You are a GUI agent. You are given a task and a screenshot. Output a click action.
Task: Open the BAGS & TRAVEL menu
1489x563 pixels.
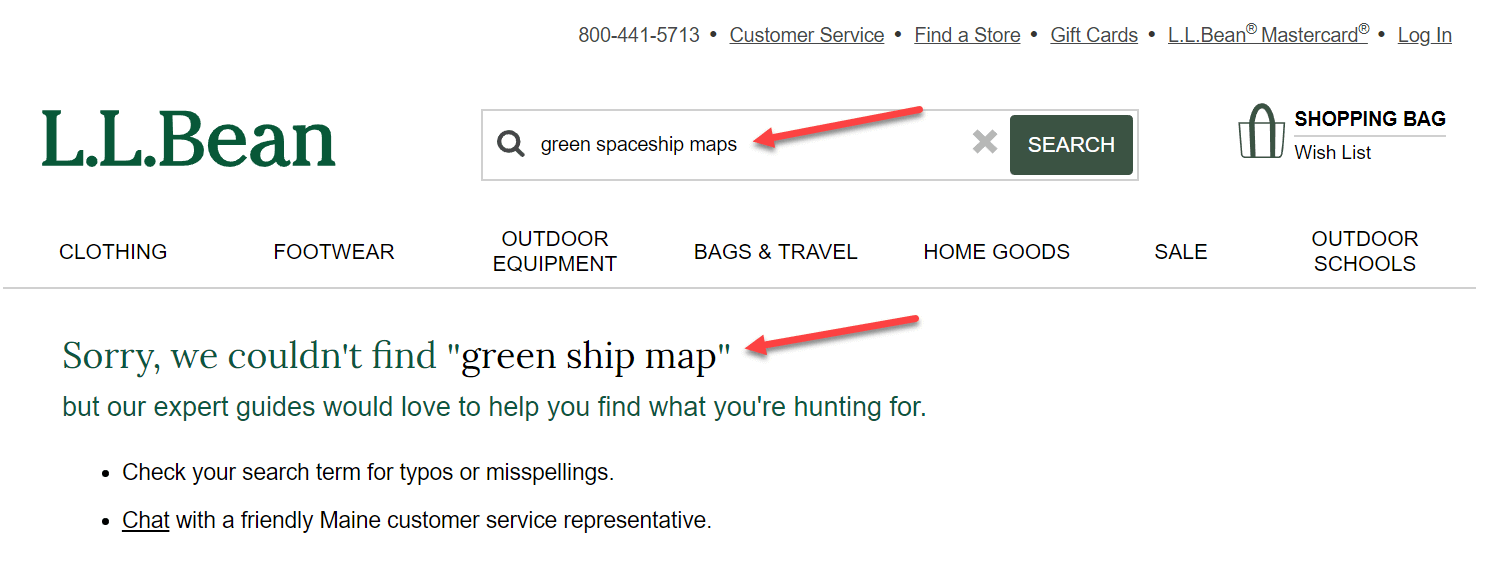(x=776, y=252)
